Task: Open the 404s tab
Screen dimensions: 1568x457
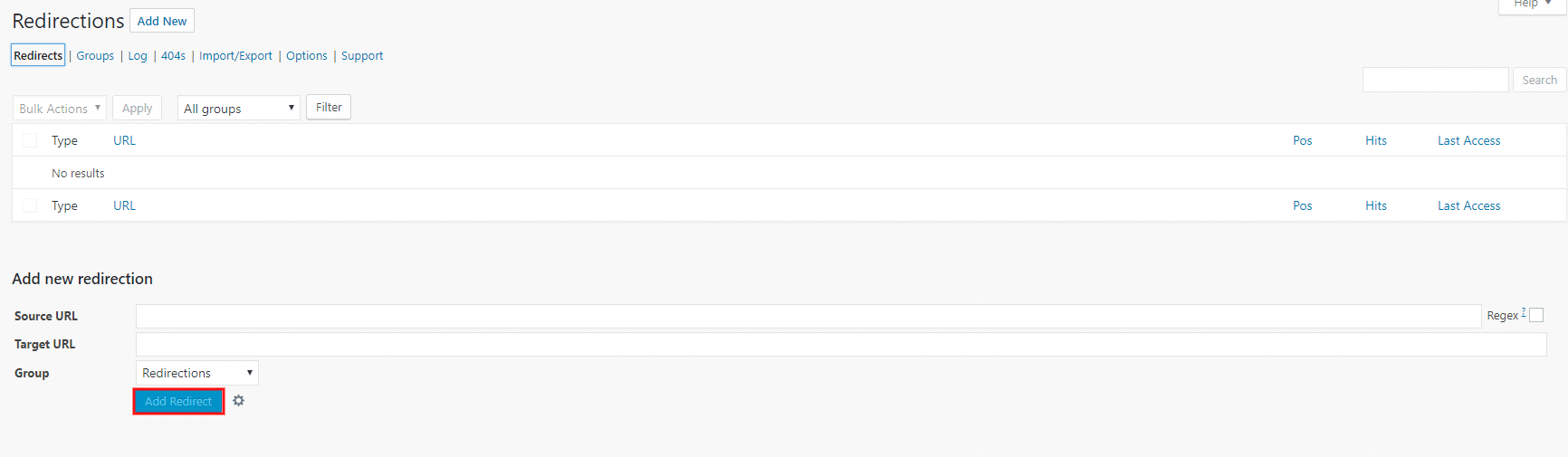Action: tap(173, 56)
